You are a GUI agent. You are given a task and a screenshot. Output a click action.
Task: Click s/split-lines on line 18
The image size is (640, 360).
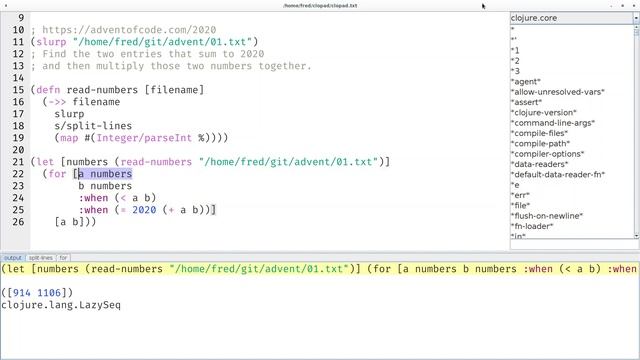click(x=93, y=126)
